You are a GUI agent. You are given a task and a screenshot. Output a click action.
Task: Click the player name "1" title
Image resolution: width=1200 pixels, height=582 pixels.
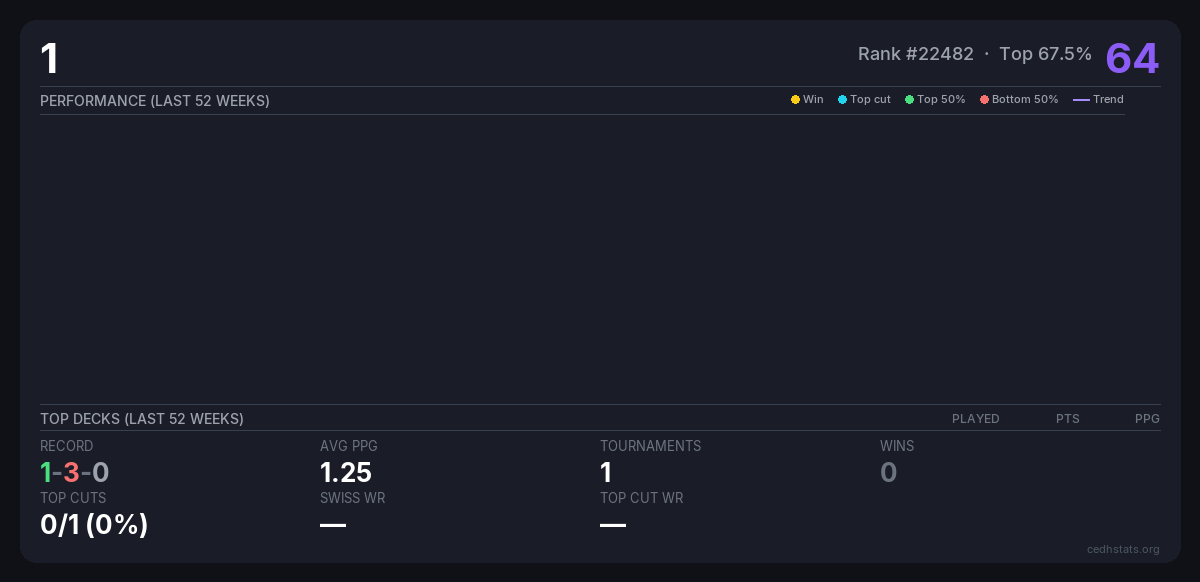click(x=49, y=59)
